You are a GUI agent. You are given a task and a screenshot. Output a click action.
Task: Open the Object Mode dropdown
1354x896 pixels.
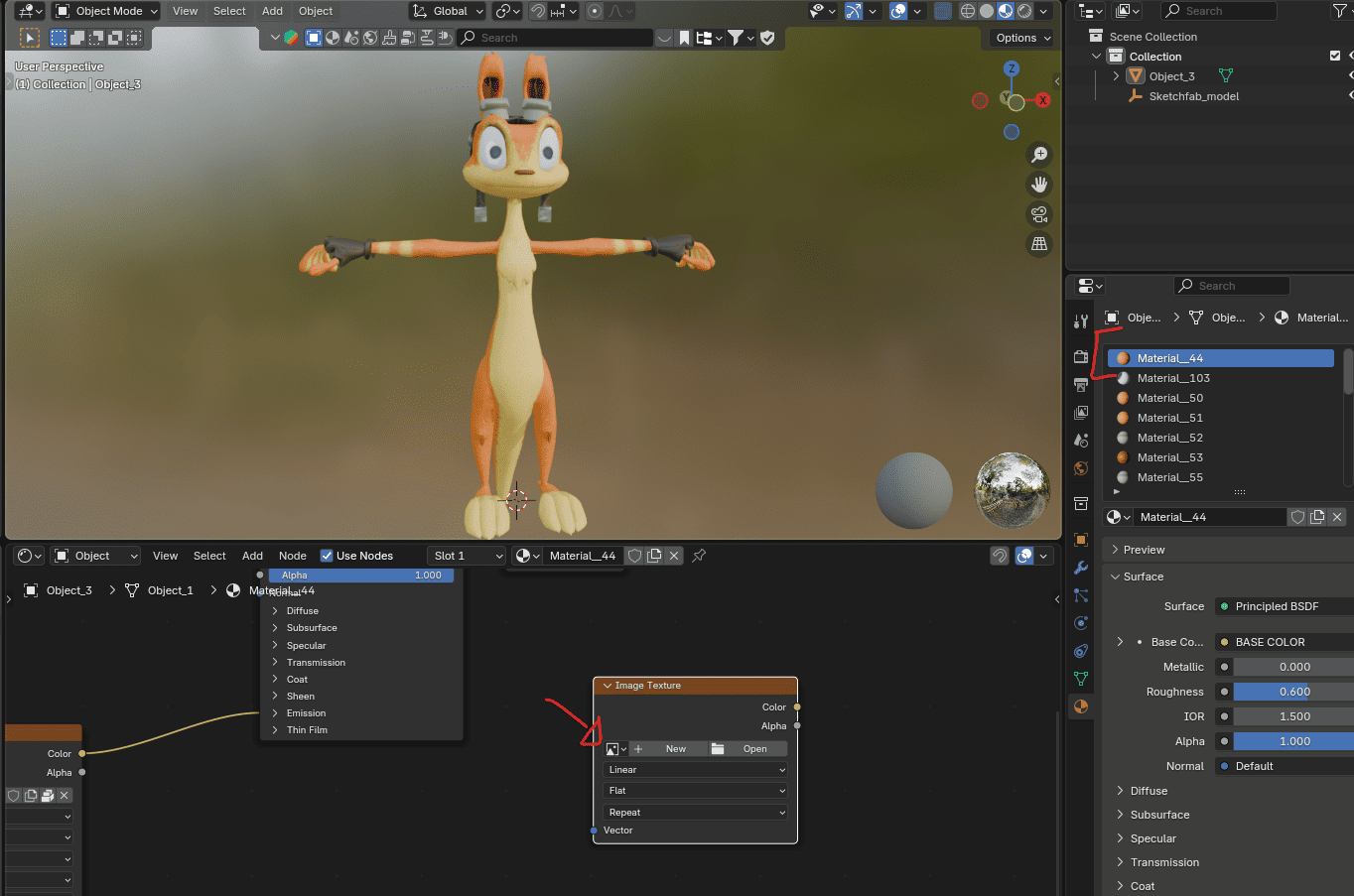coord(105,11)
